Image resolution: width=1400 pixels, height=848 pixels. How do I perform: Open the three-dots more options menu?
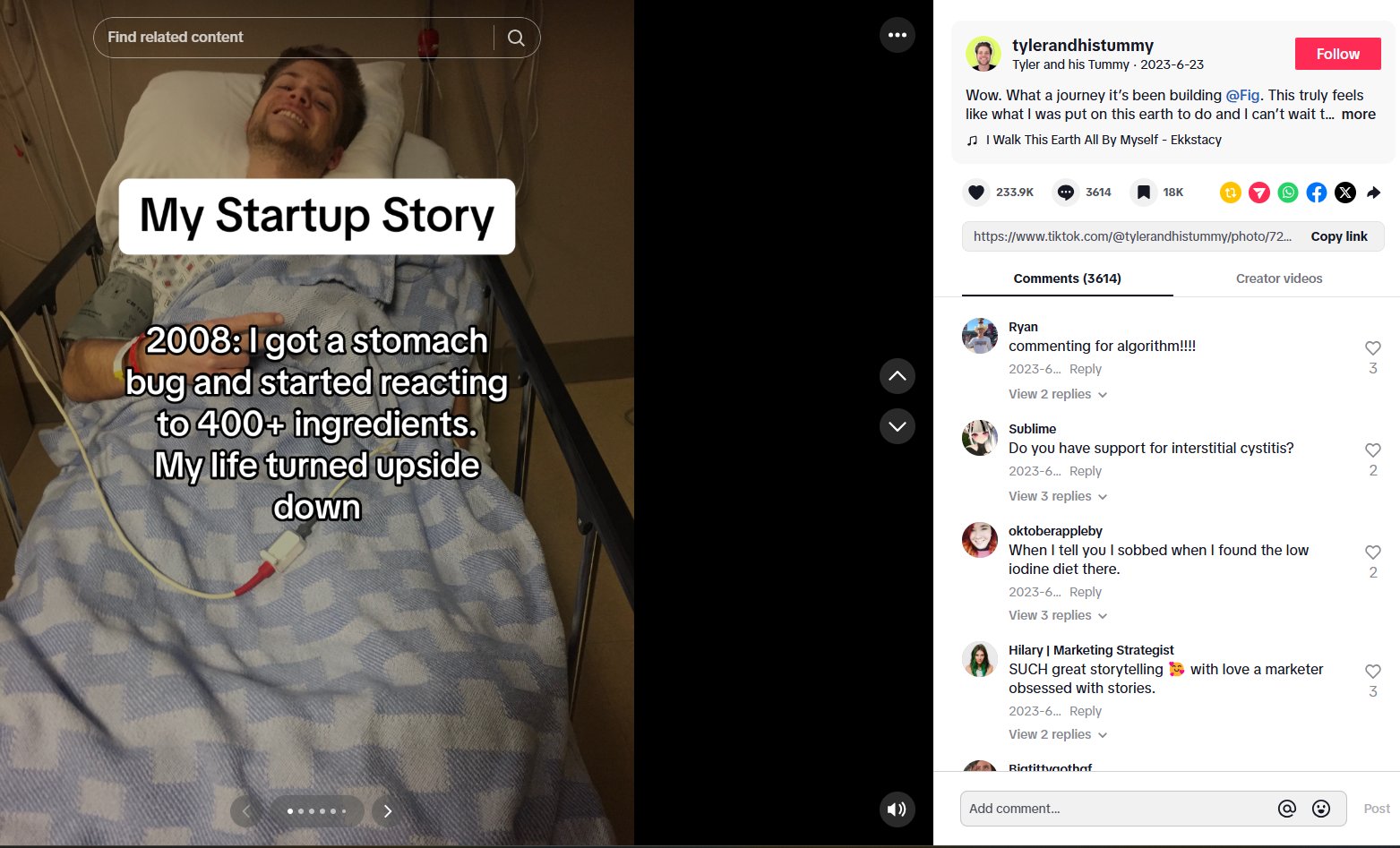click(x=898, y=36)
